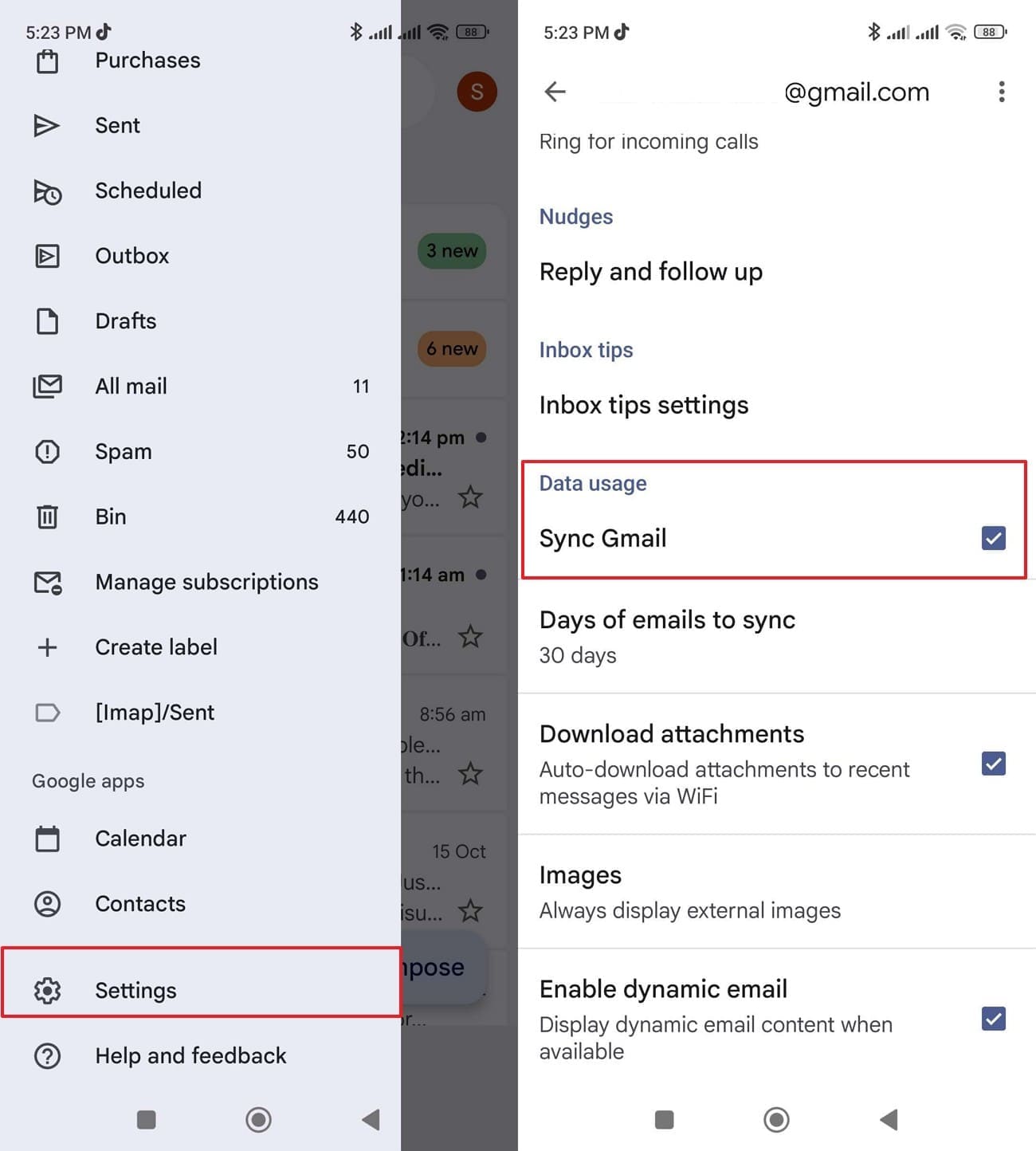1036x1151 pixels.
Task: Tap the Drafts document icon
Action: 47,321
